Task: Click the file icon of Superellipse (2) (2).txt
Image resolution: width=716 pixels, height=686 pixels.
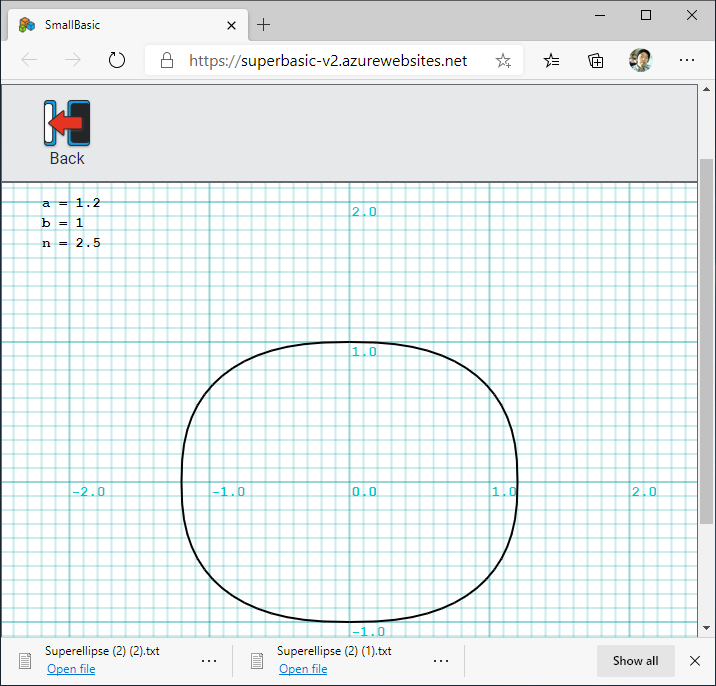Action: tap(25, 661)
